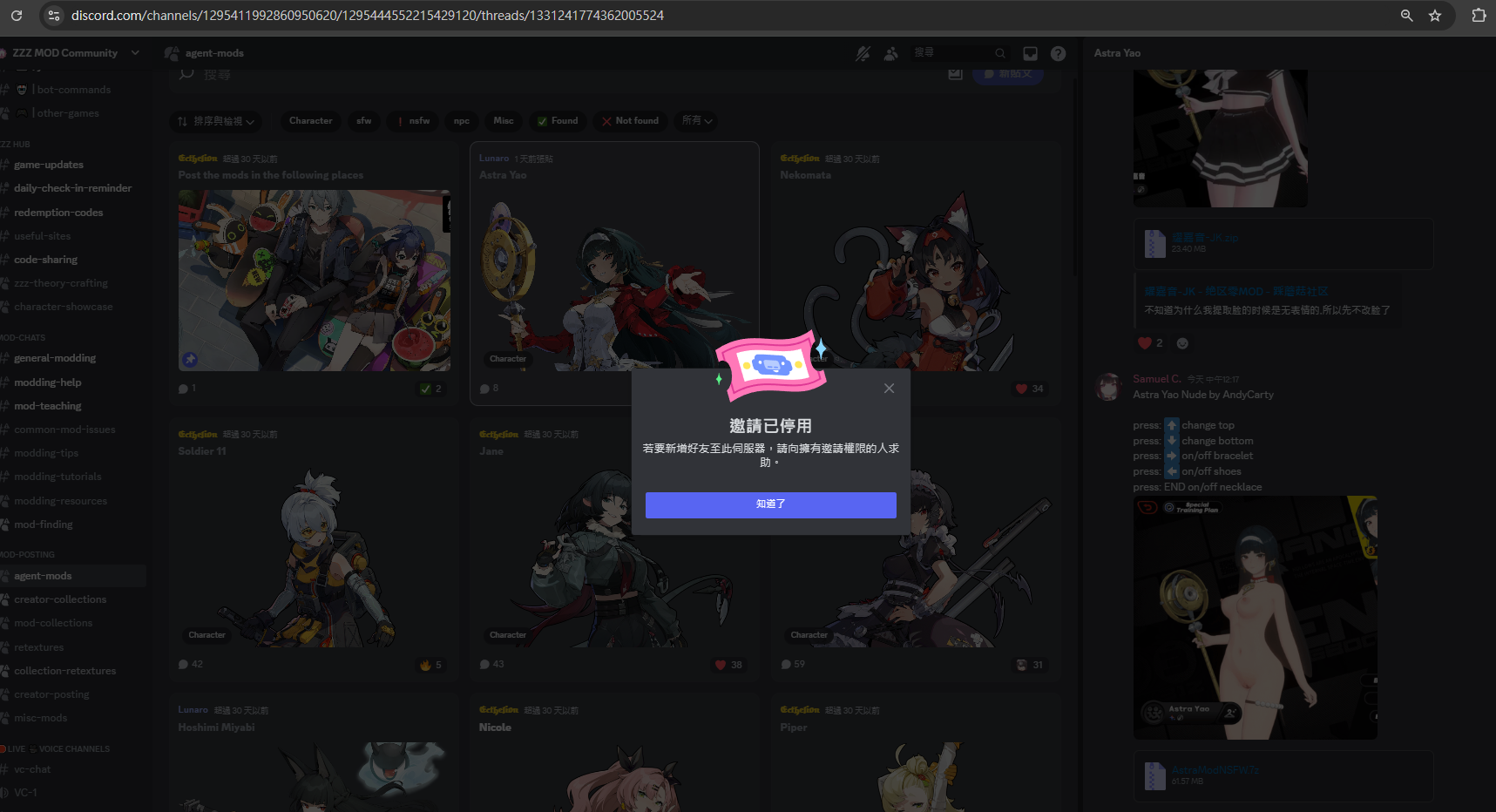Toggle the npc tag filter
The image size is (1496, 812).
pos(462,121)
